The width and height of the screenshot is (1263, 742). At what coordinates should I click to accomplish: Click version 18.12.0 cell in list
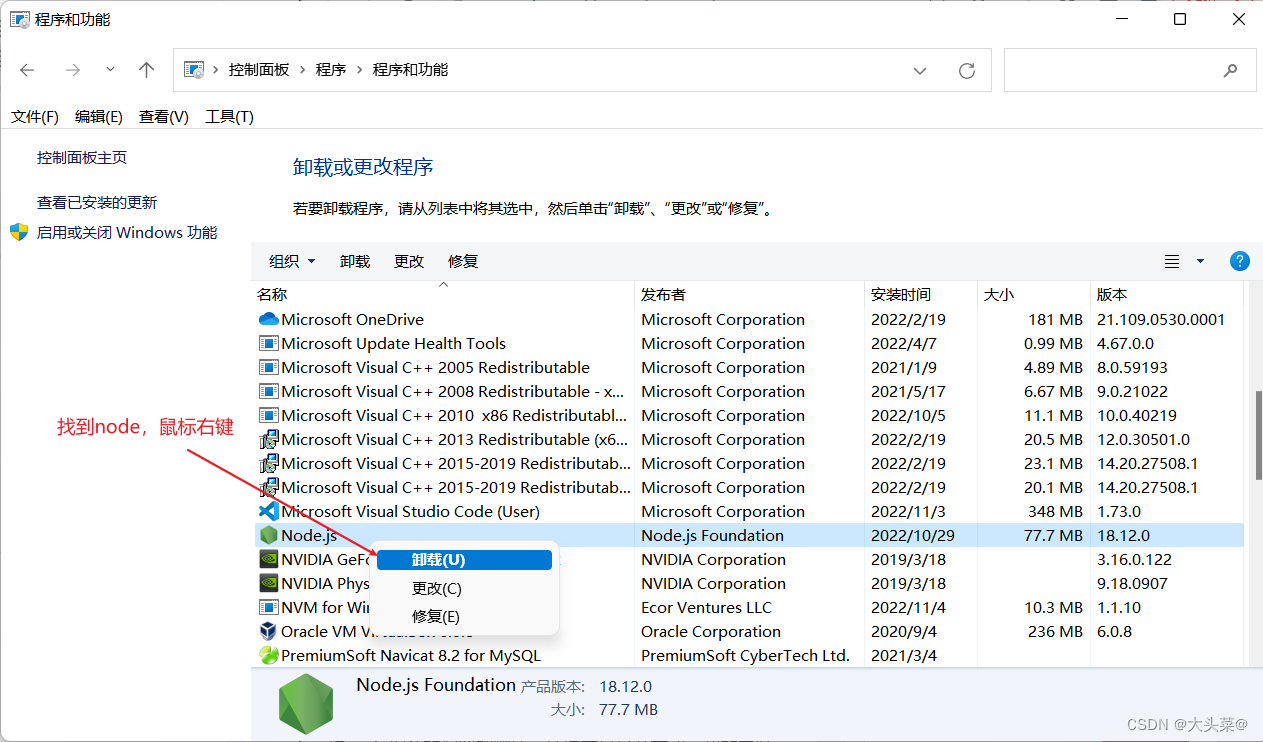1124,536
